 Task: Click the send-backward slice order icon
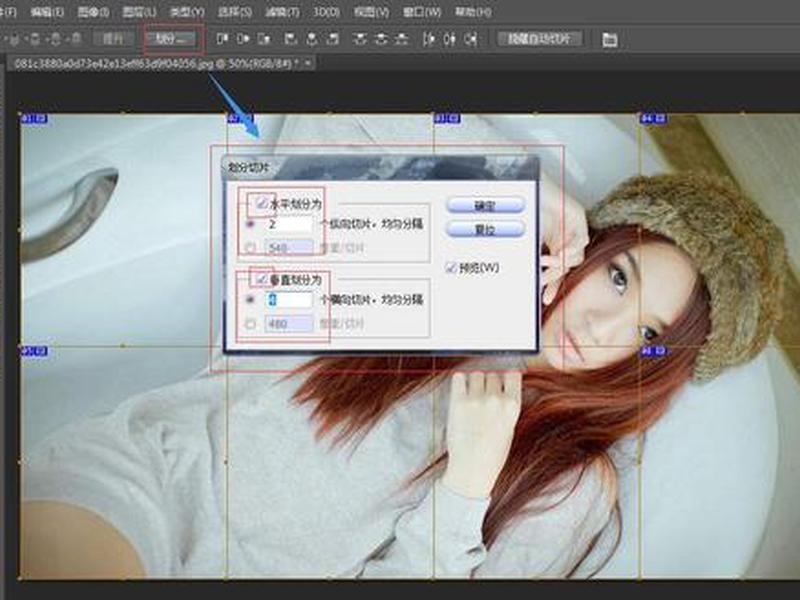tap(55, 39)
